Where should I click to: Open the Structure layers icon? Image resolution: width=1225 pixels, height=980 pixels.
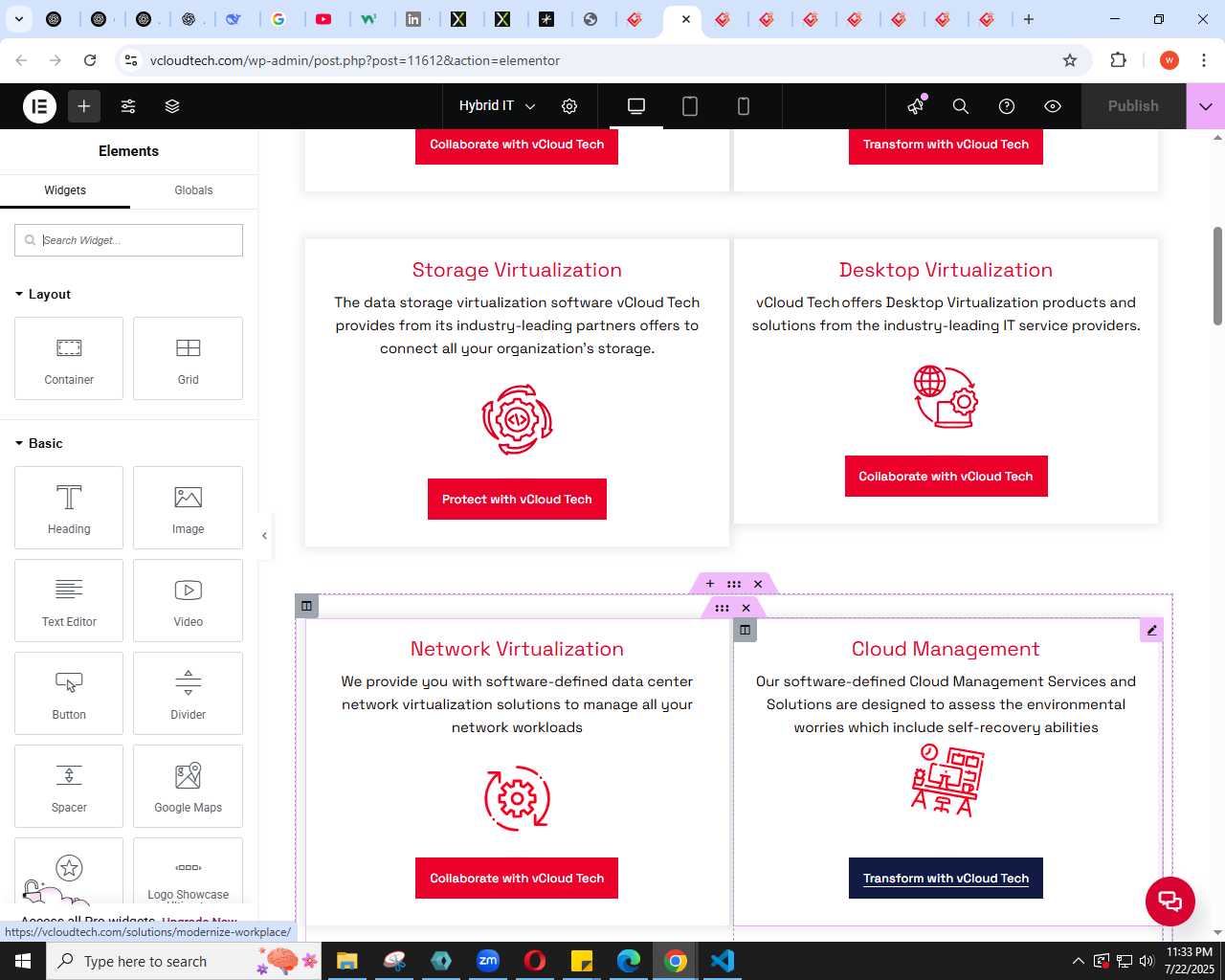pyautogui.click(x=172, y=106)
